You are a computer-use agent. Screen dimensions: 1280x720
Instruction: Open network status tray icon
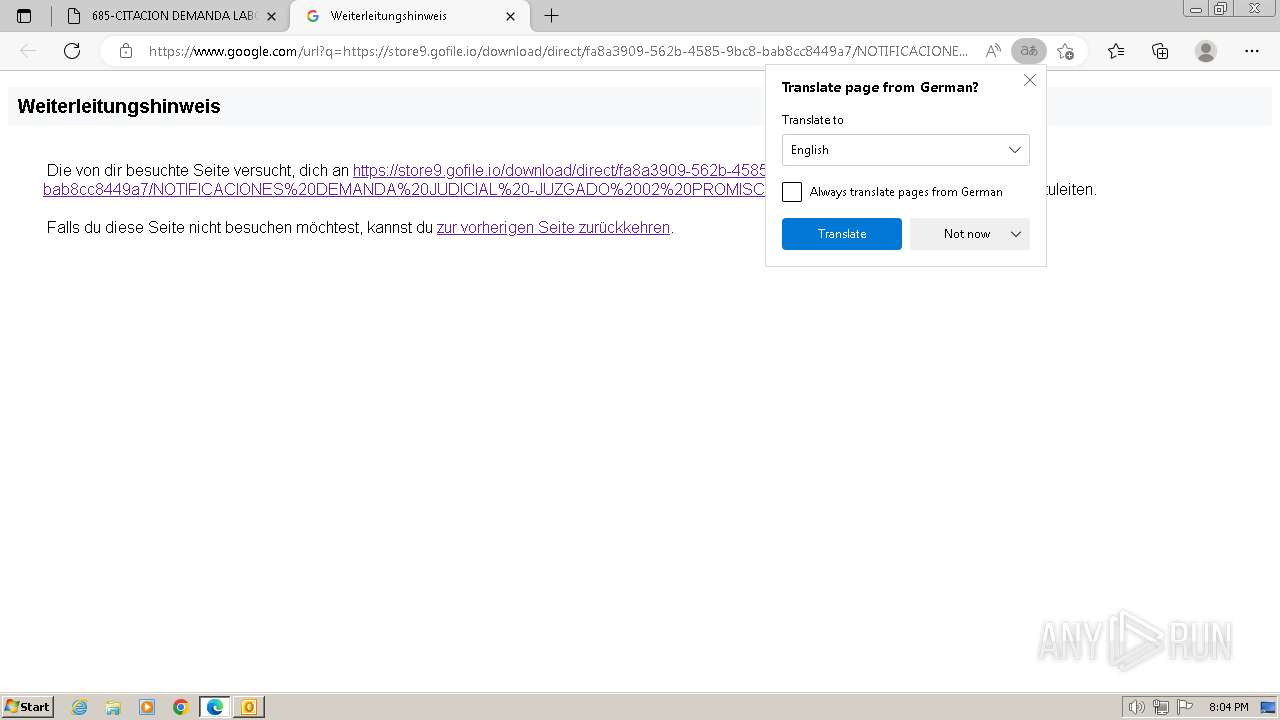coord(1161,707)
